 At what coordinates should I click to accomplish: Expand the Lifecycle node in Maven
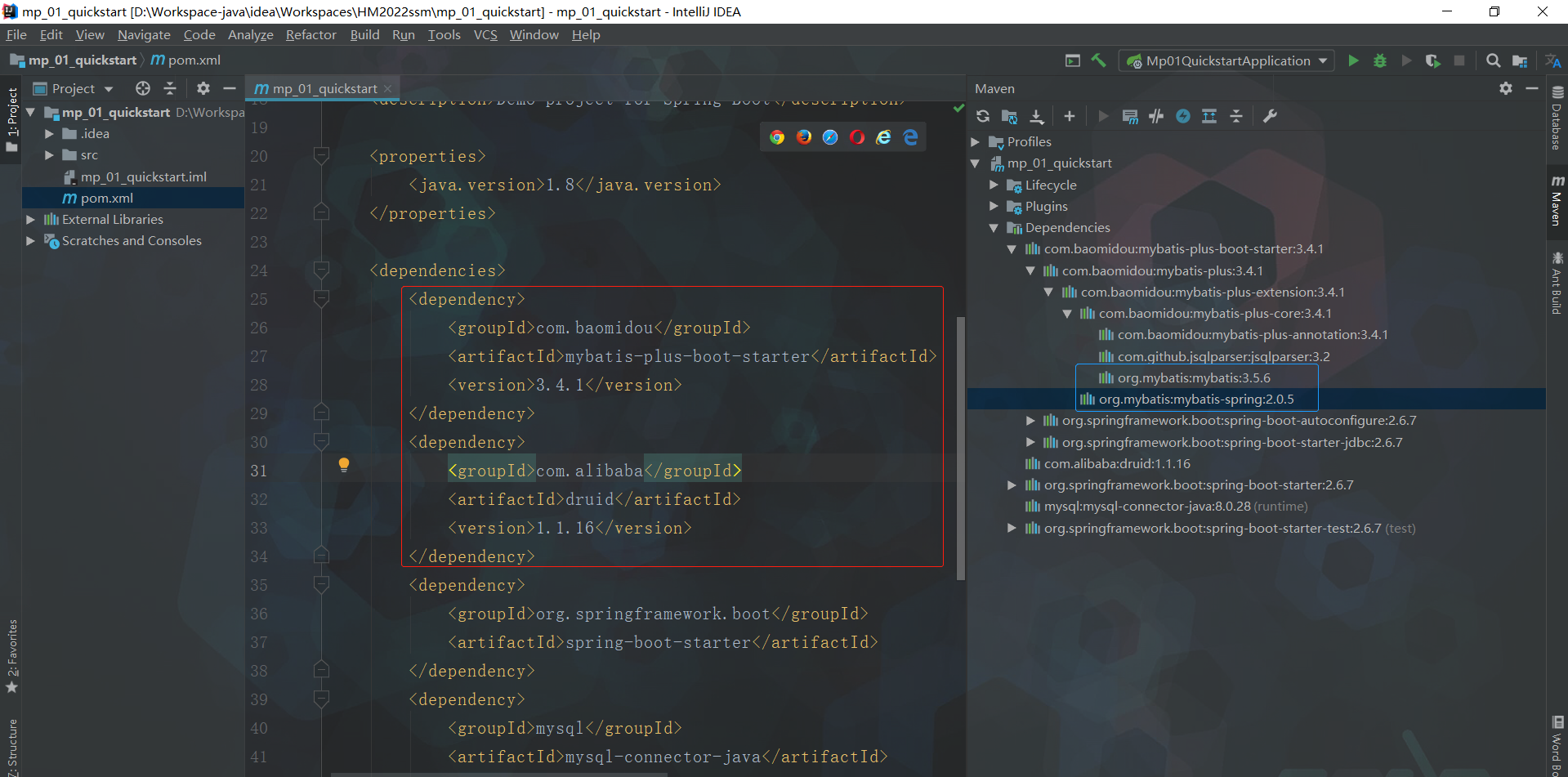click(994, 185)
